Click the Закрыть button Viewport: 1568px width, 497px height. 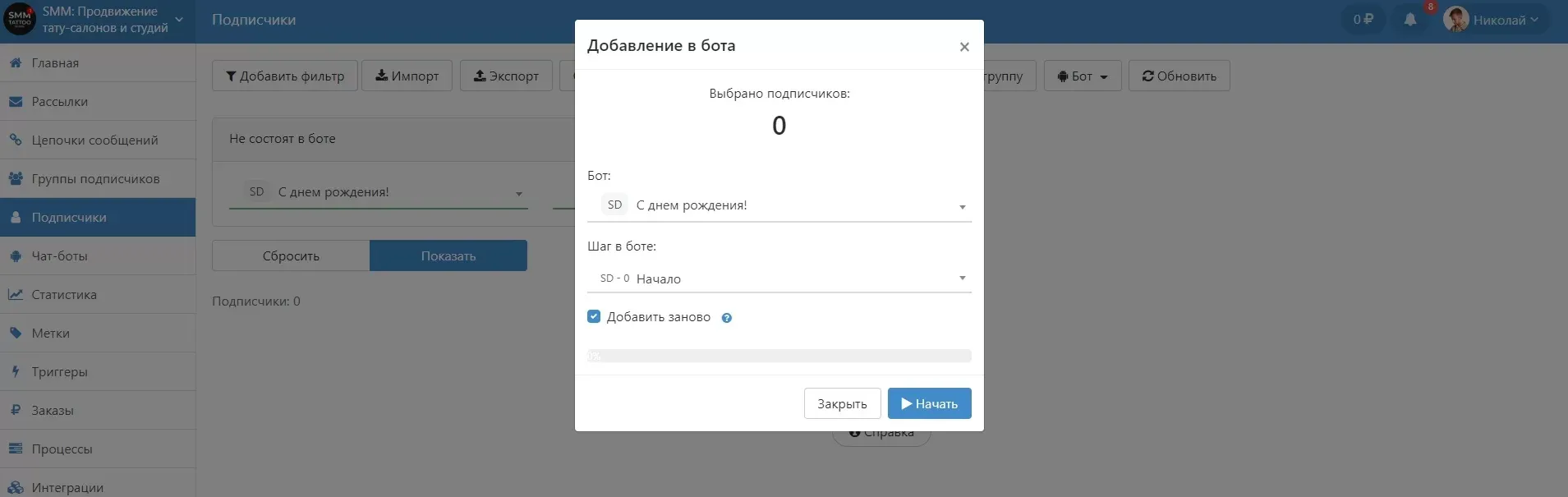click(x=842, y=403)
